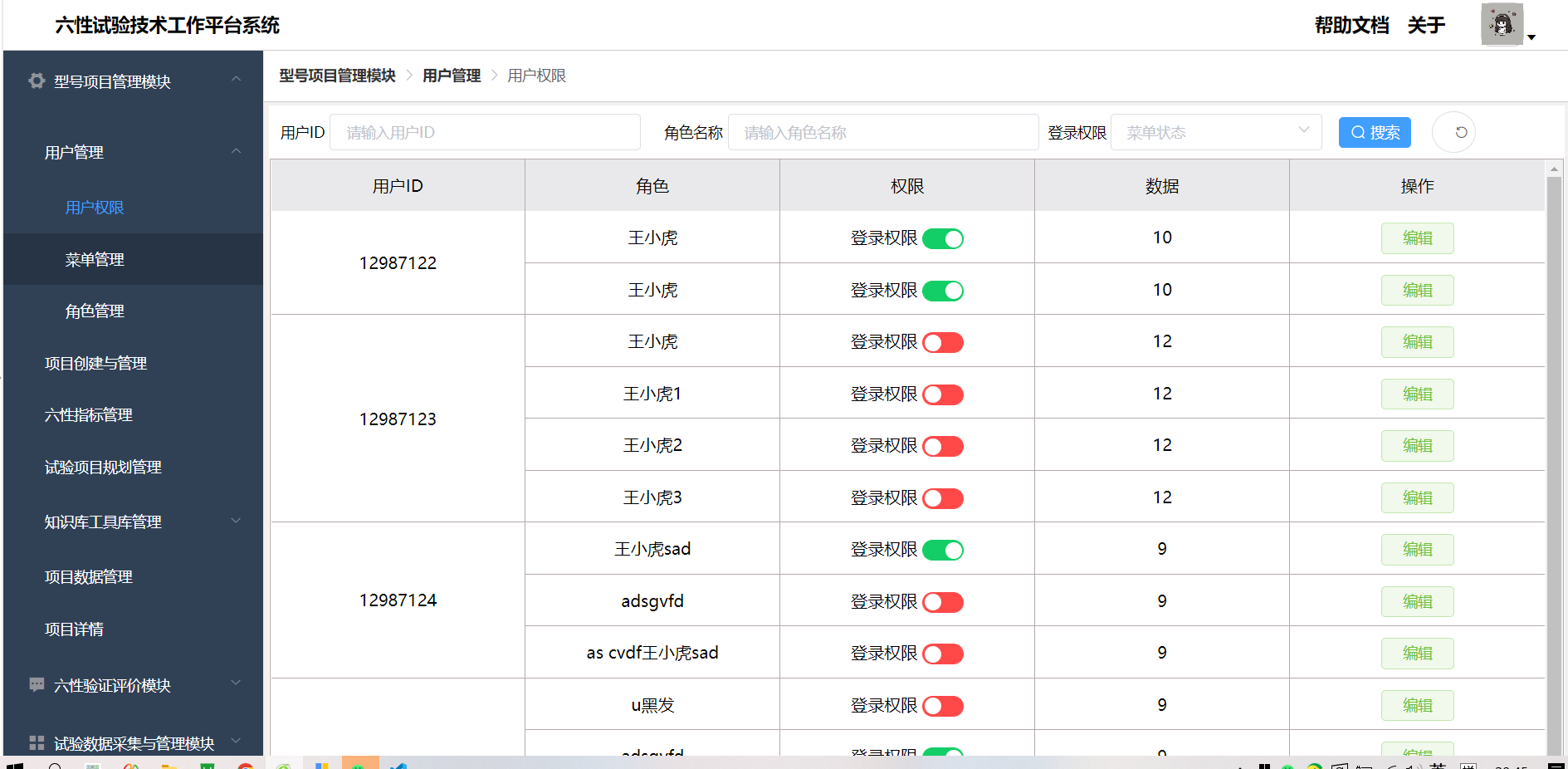Open 关于 link in header

pyautogui.click(x=1426, y=25)
